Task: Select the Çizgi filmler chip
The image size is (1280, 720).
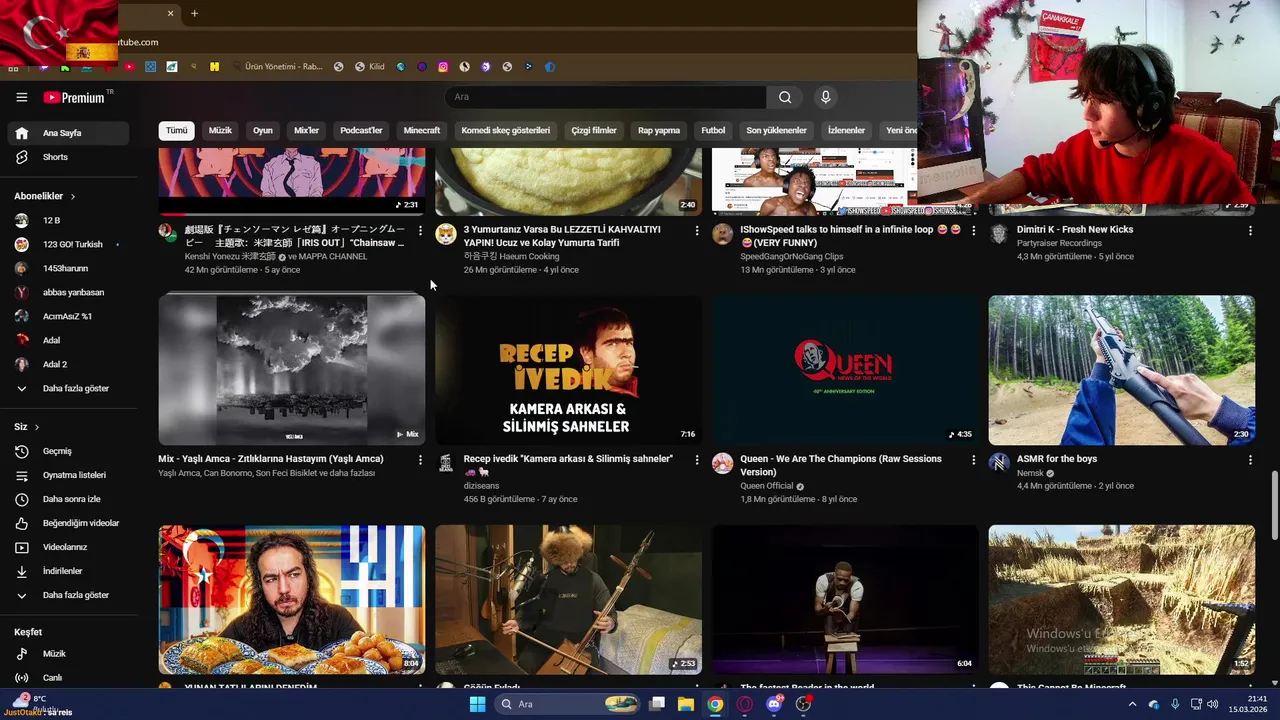Action: click(x=594, y=130)
